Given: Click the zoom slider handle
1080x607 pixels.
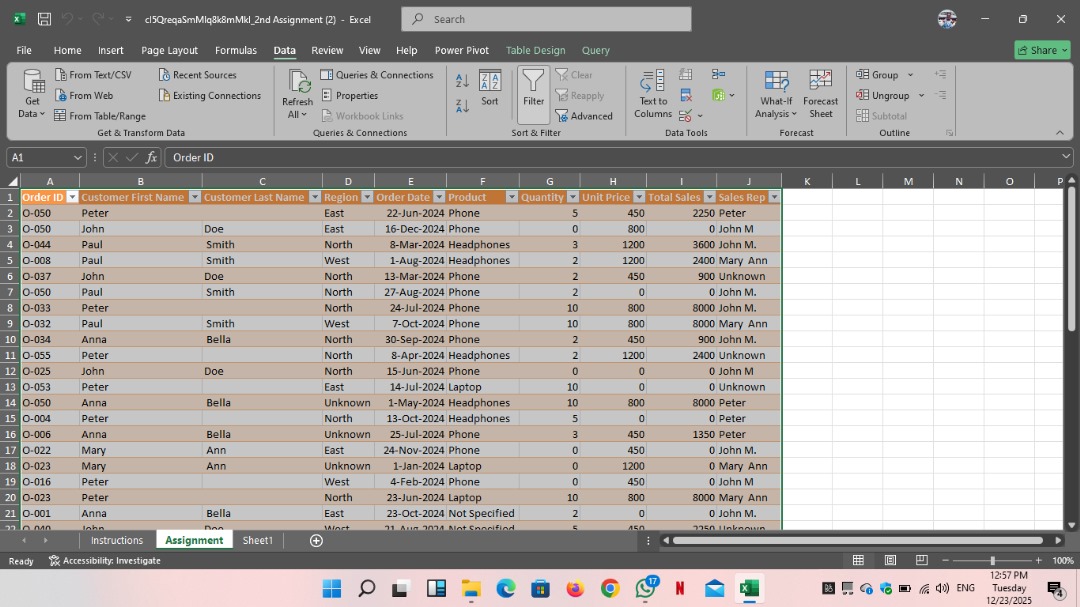Looking at the screenshot, I should tap(993, 561).
